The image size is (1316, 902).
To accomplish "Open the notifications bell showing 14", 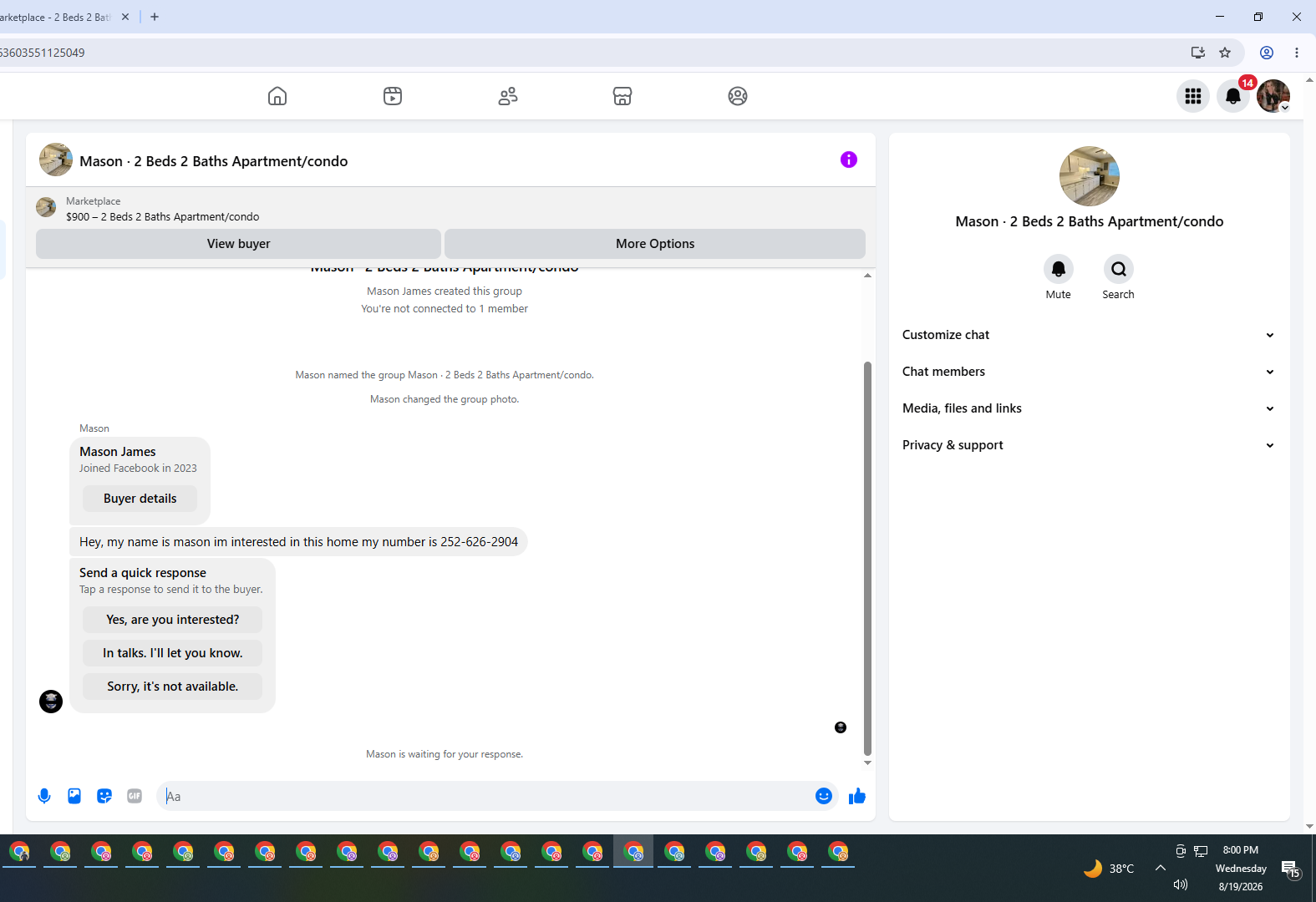I will click(x=1233, y=96).
